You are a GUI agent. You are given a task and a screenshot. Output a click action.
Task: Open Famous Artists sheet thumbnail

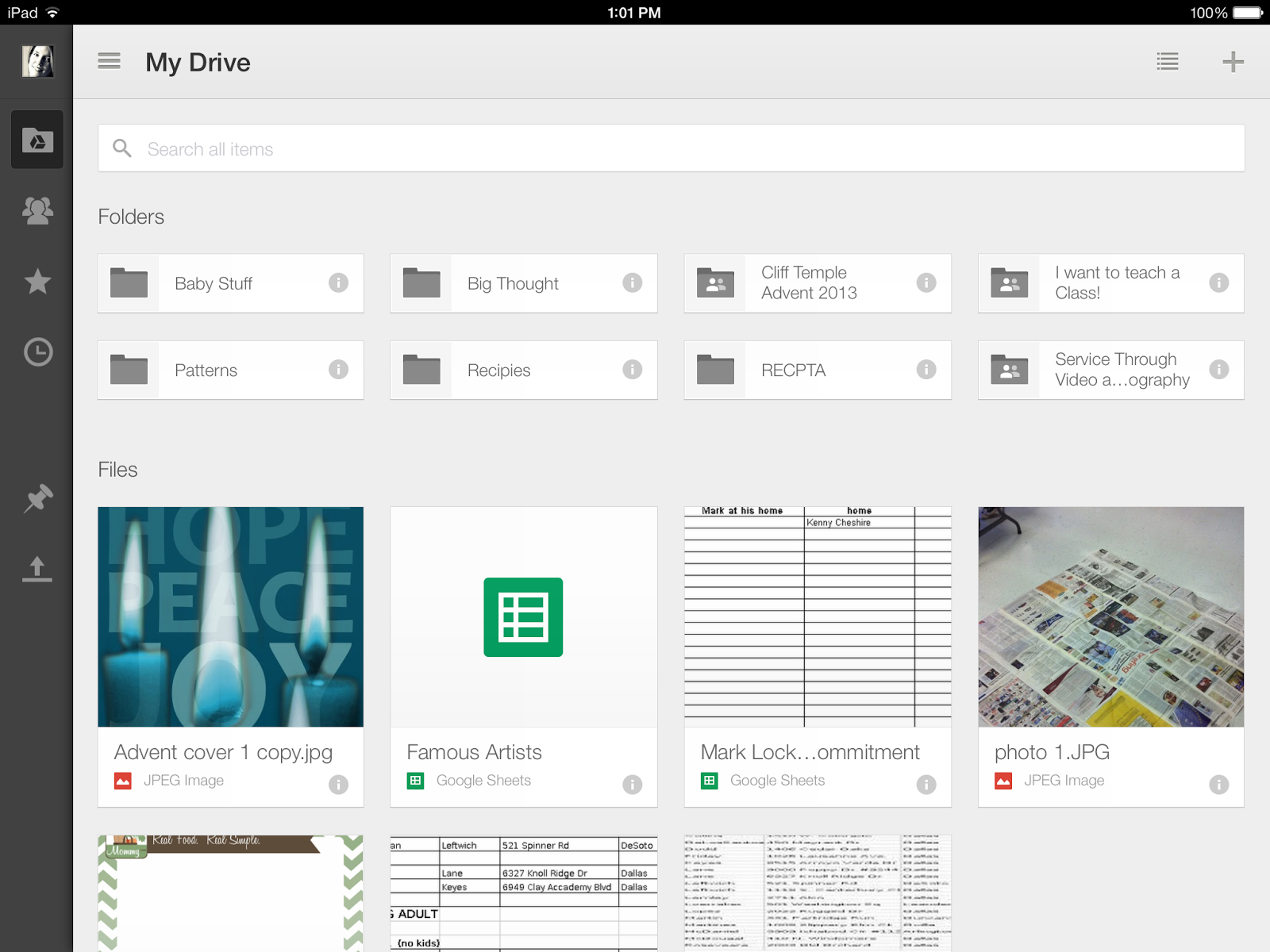point(524,616)
